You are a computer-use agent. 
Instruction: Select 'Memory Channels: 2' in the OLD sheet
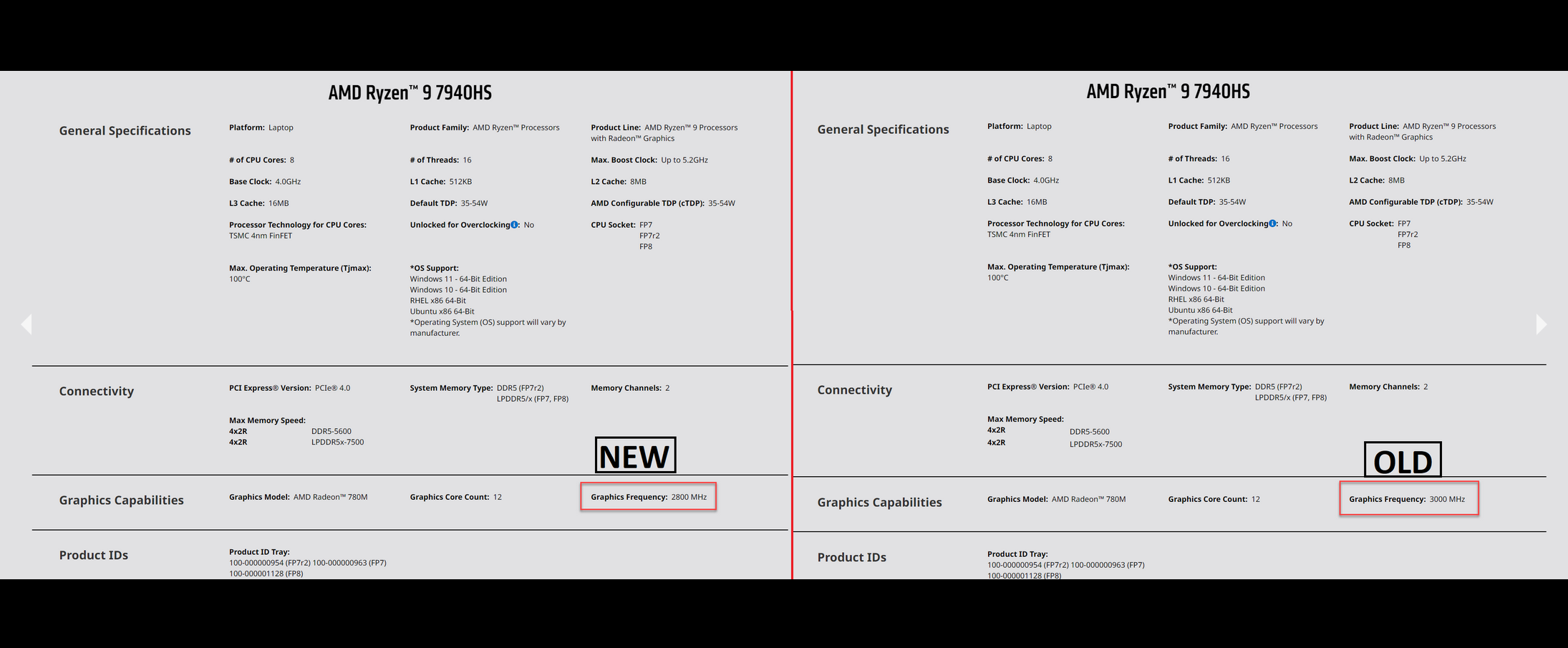point(1388,386)
